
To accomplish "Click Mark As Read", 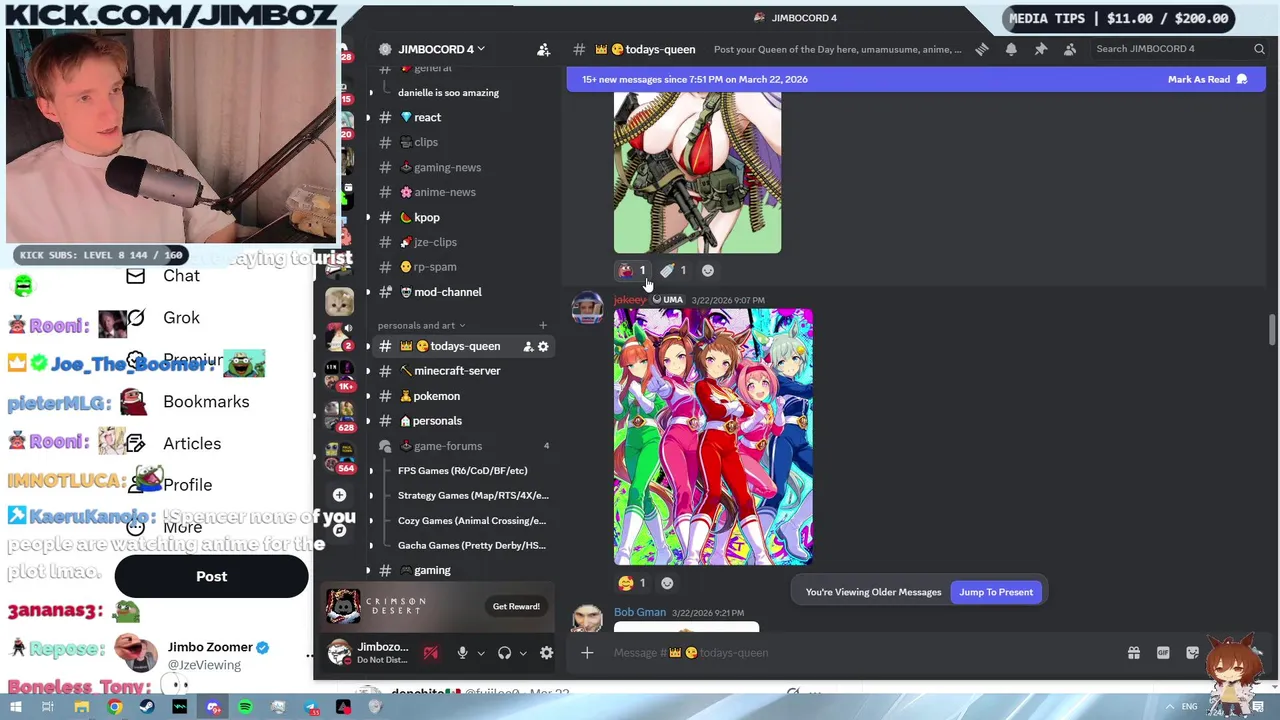I will pos(1207,79).
